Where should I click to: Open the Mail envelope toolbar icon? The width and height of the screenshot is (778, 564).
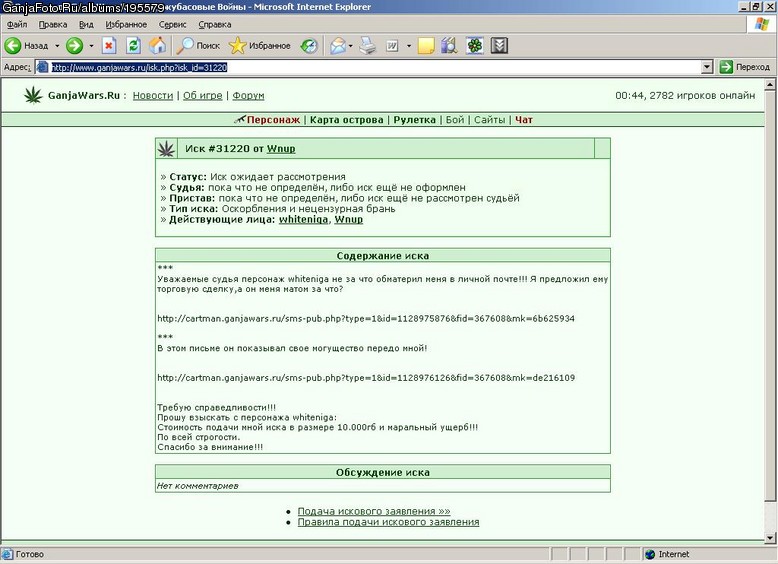(x=337, y=46)
